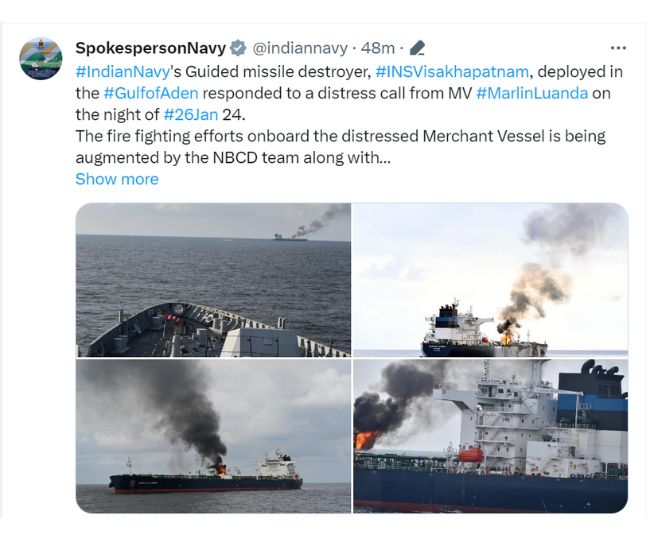
Task: Open the three-dot more options menu
Action: (x=618, y=48)
